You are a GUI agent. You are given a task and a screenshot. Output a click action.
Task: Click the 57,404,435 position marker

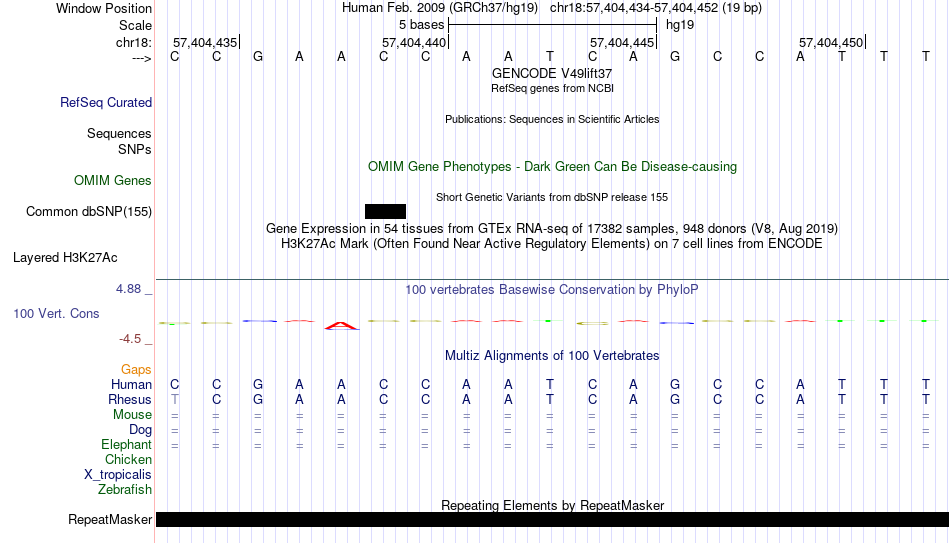pos(205,42)
